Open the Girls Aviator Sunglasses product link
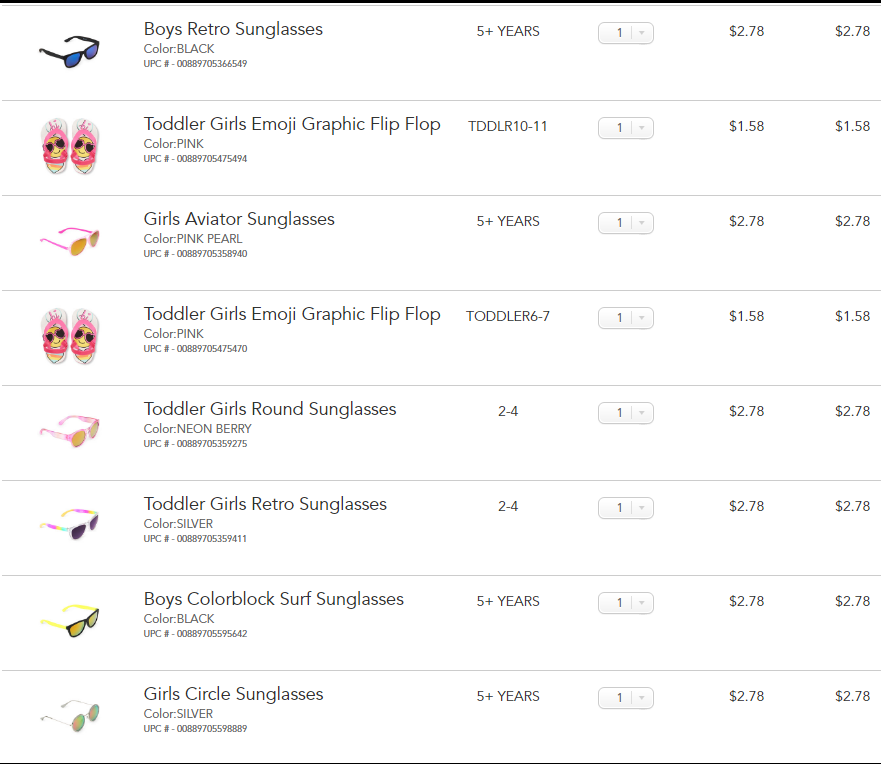This screenshot has height=764, width=881. (x=239, y=219)
